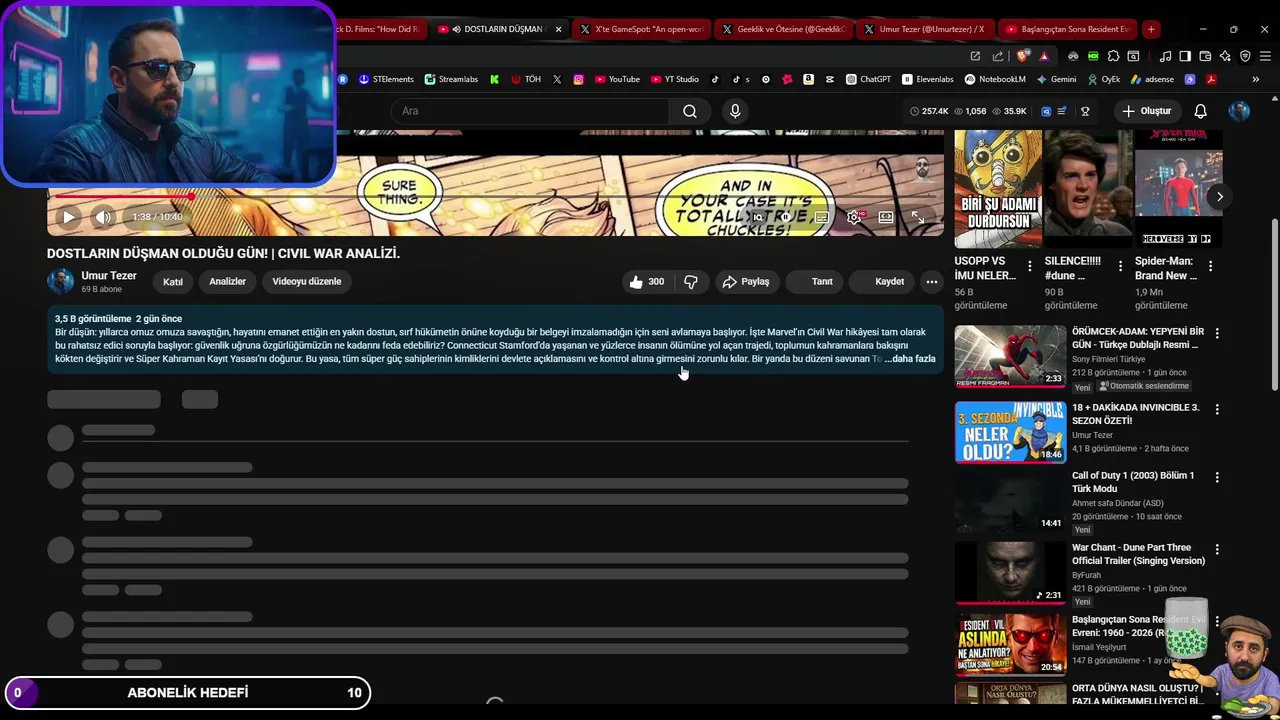Expand description with ...daha fazla
Image resolution: width=1280 pixels, height=720 pixels.
click(910, 359)
